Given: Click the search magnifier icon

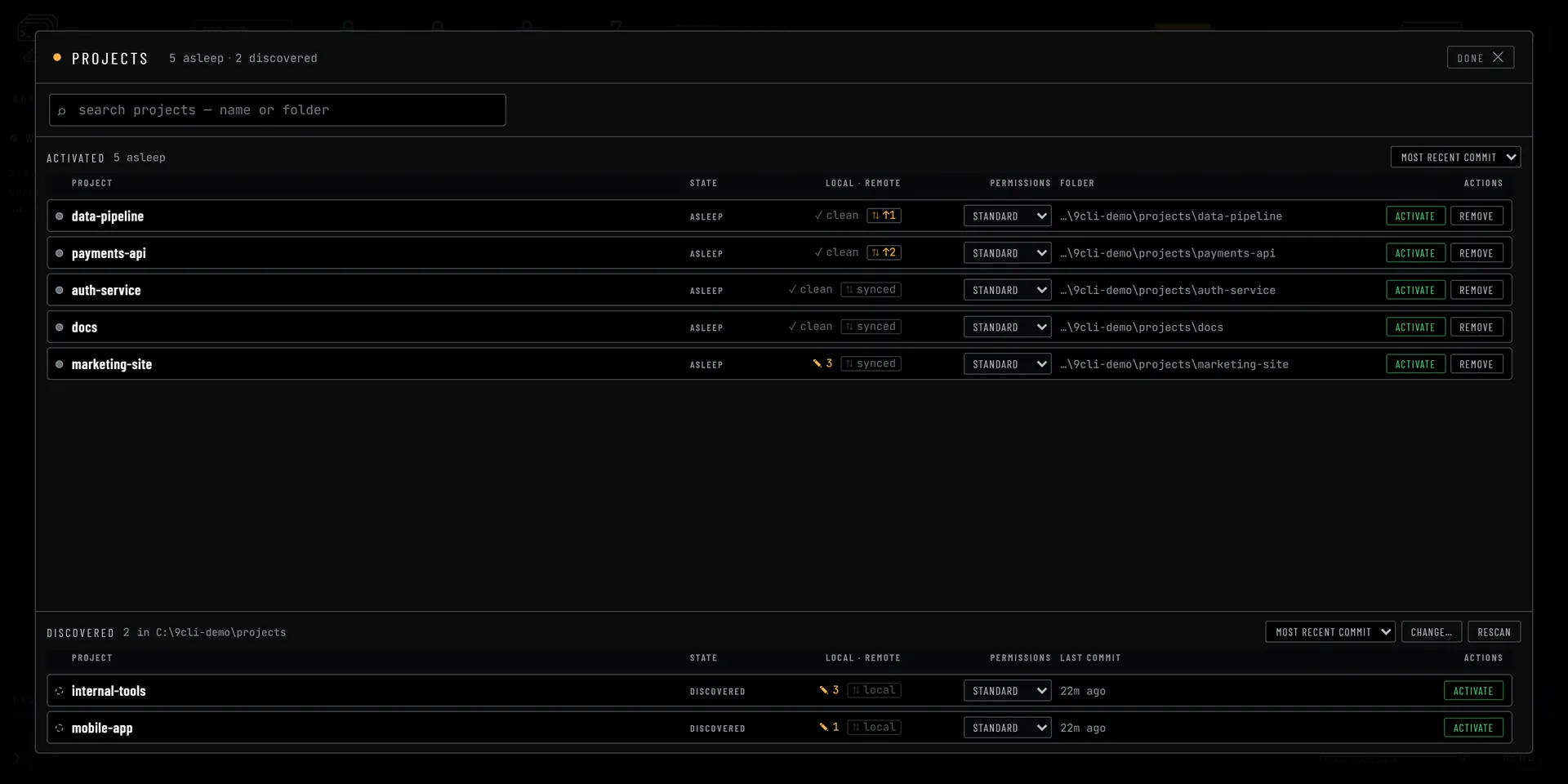Looking at the screenshot, I should coord(61,111).
